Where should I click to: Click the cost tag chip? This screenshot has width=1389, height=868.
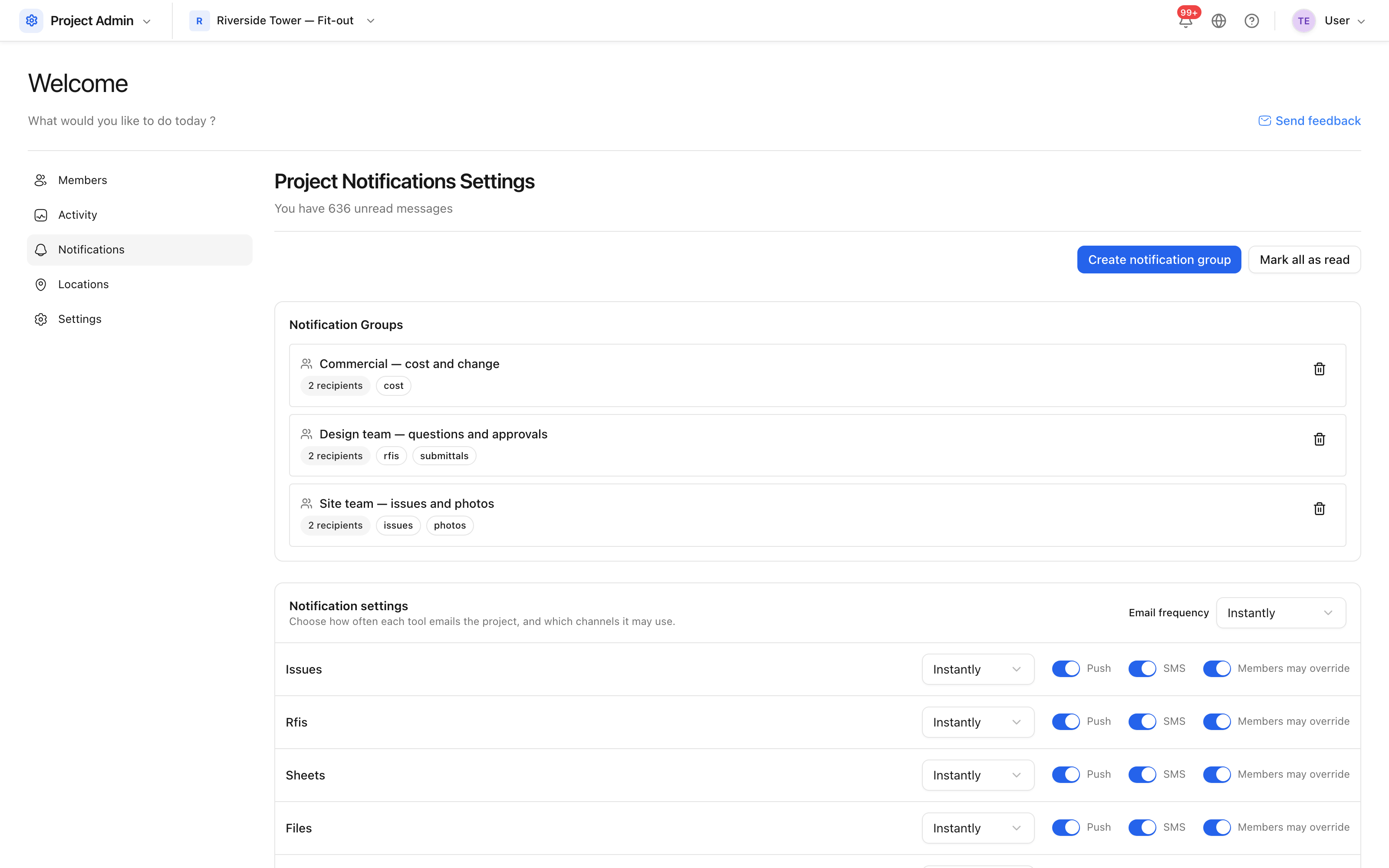[x=393, y=386]
